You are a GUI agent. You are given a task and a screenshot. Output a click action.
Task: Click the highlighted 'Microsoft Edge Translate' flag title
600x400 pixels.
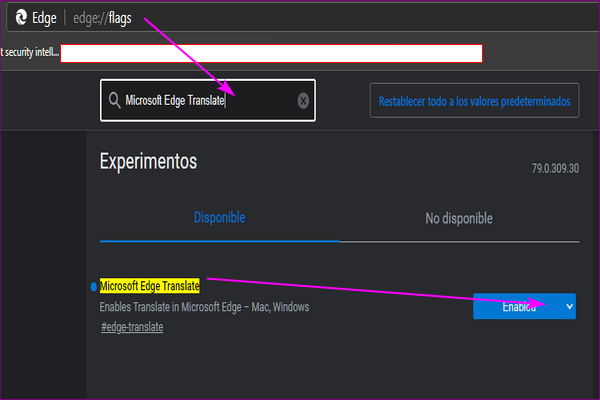pos(150,286)
